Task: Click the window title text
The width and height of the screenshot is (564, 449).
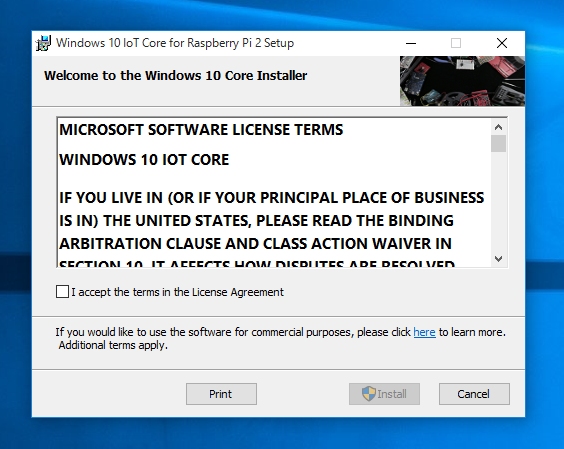Action: [175, 43]
